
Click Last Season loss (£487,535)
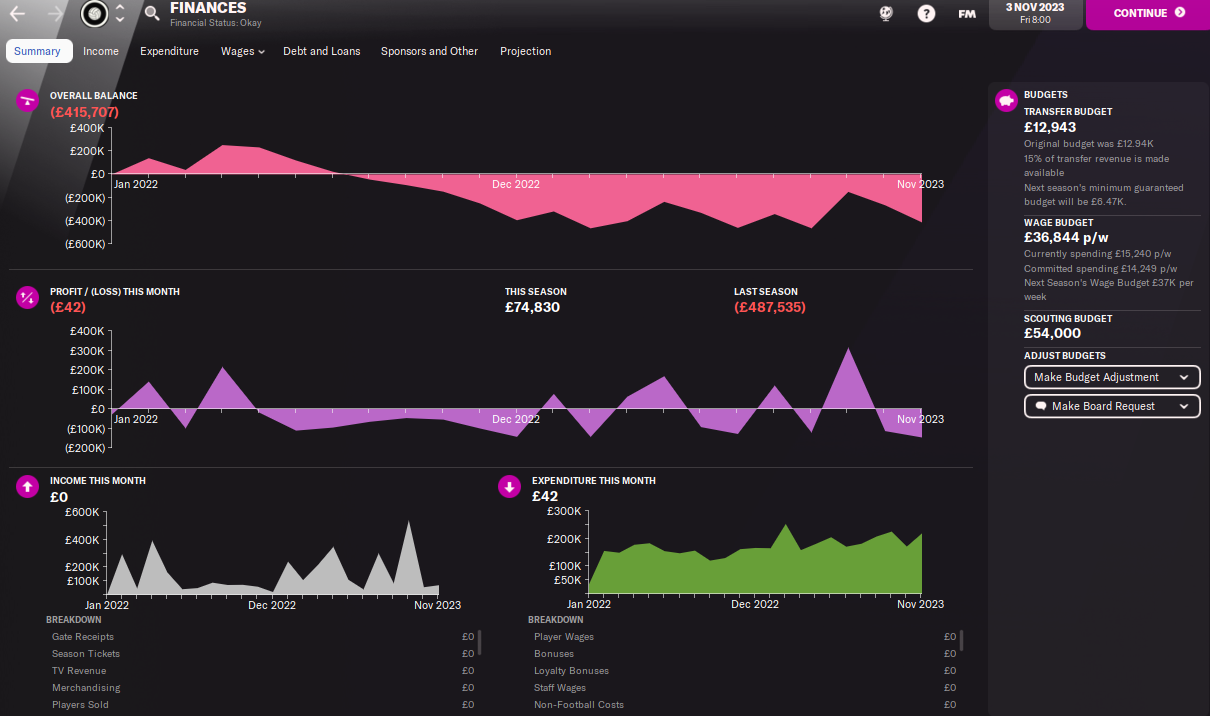click(769, 307)
